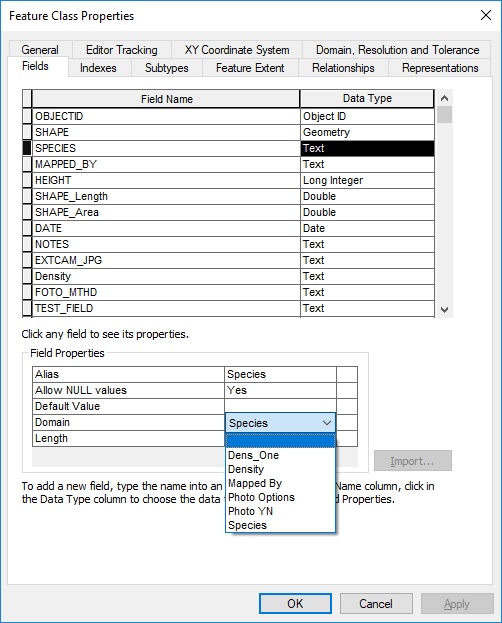Click the row selector beside OBJECTID
The image size is (502, 623).
click(27, 116)
